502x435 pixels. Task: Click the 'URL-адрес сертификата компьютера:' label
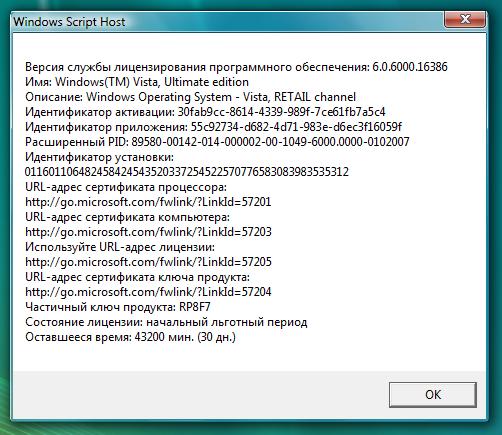(127, 217)
